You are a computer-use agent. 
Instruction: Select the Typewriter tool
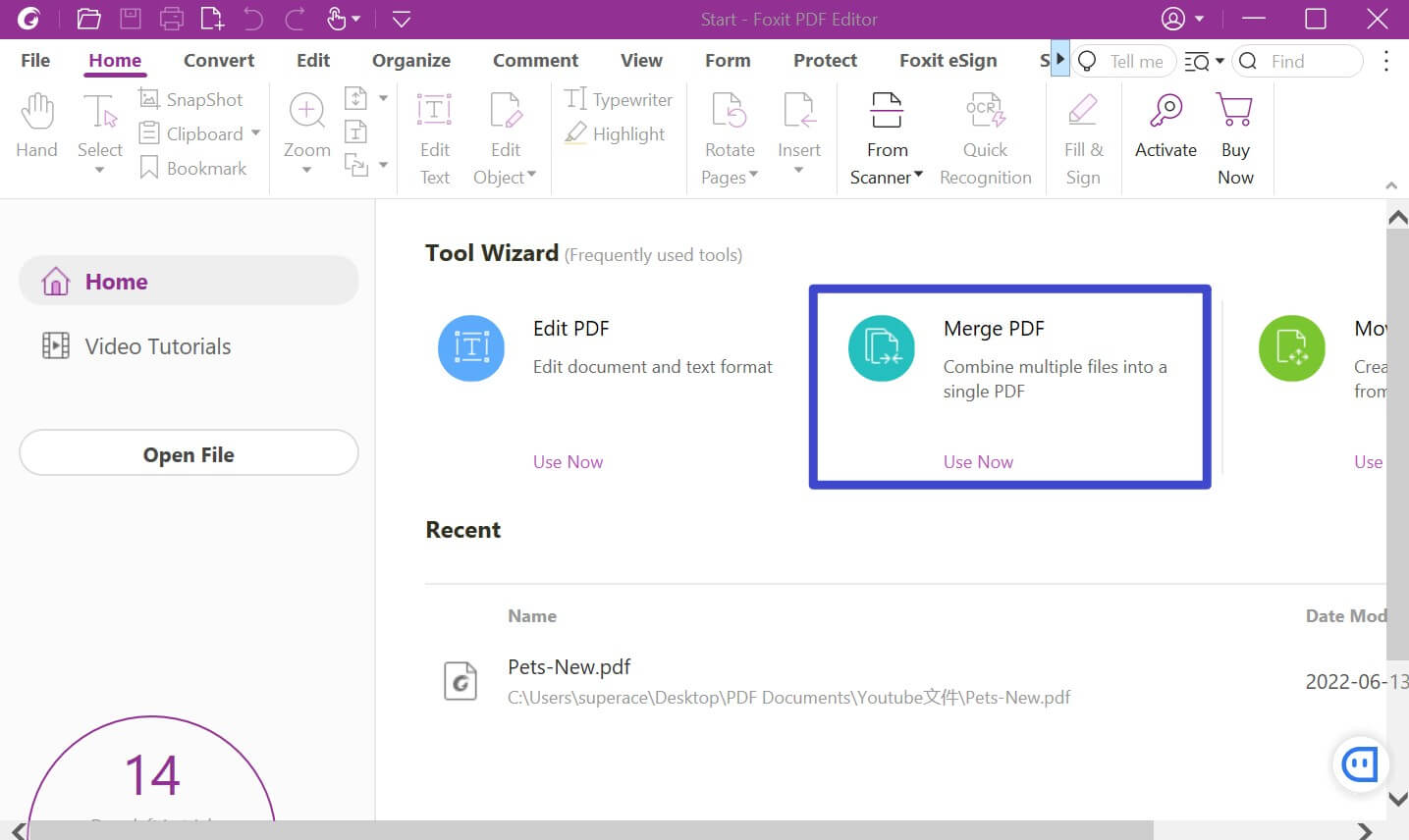[618, 99]
